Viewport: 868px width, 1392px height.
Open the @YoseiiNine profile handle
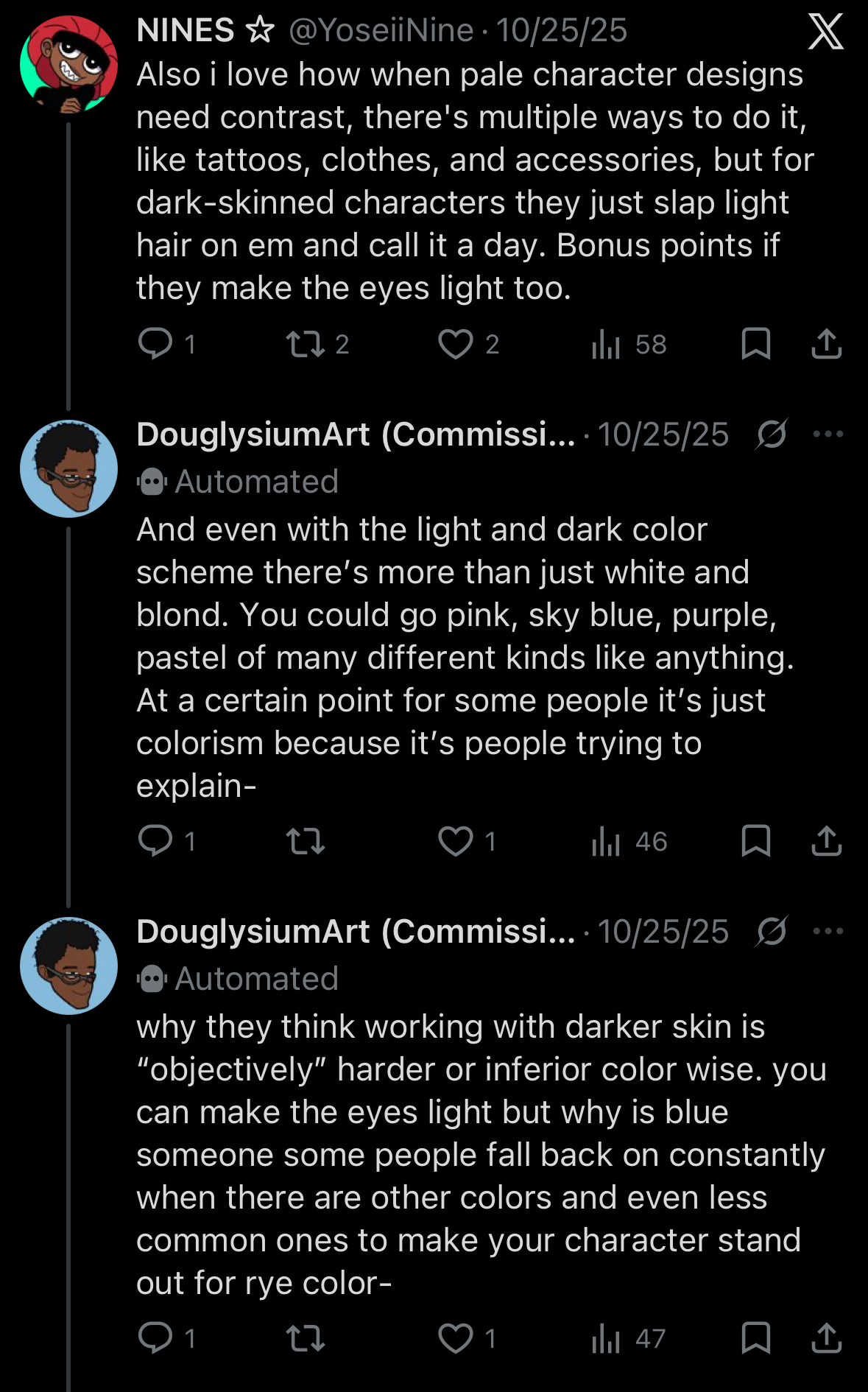[381, 31]
